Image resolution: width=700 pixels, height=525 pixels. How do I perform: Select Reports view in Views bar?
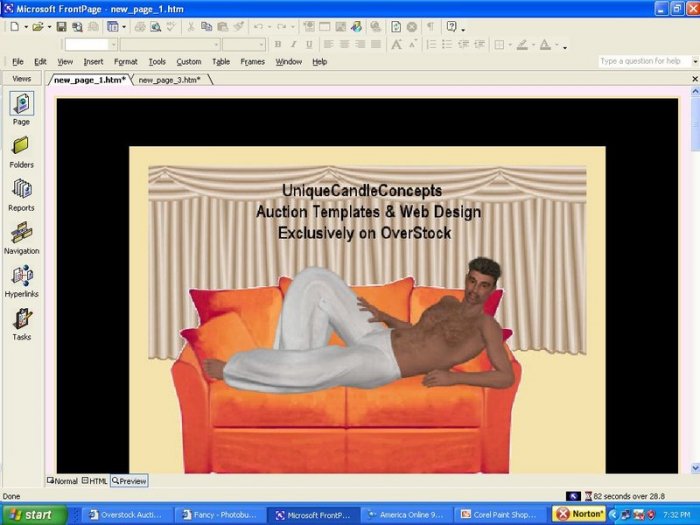click(21, 195)
